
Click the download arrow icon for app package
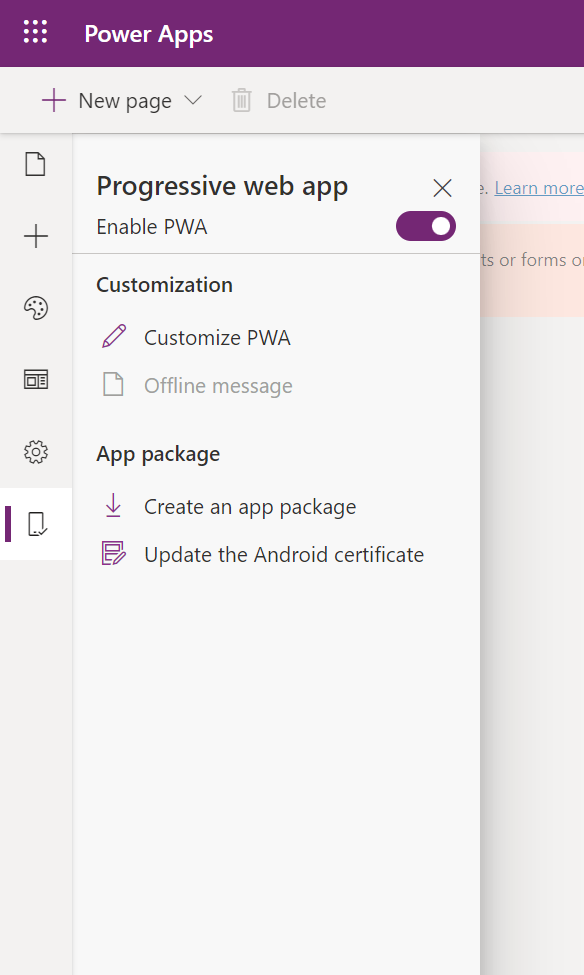coord(113,506)
